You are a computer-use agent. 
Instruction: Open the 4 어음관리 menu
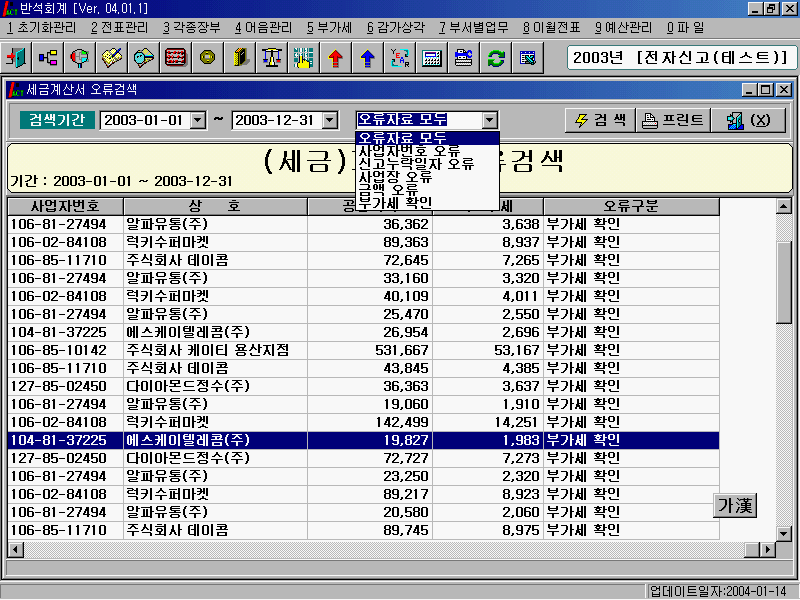(x=263, y=28)
